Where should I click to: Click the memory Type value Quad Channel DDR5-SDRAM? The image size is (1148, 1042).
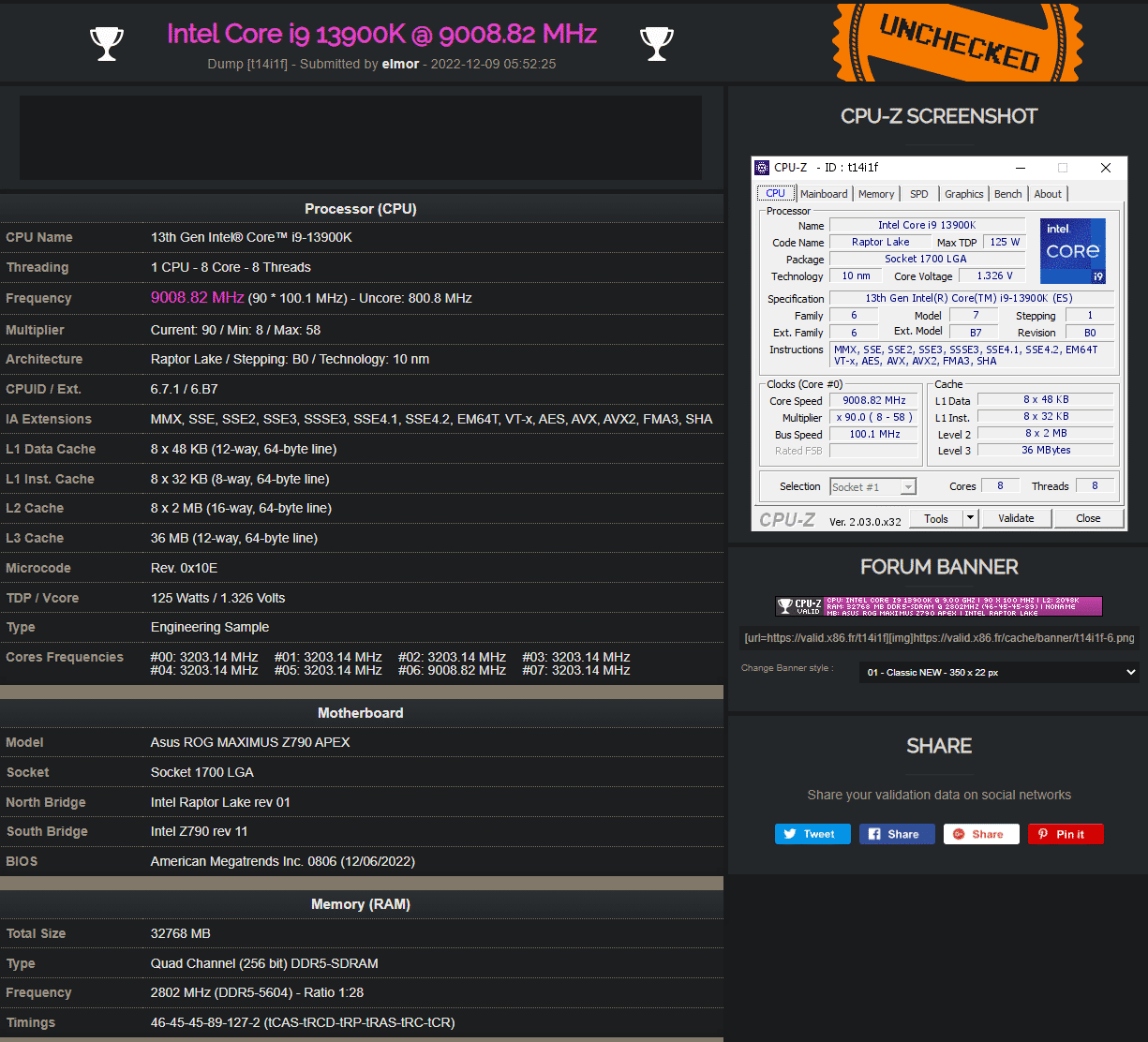pos(264,963)
